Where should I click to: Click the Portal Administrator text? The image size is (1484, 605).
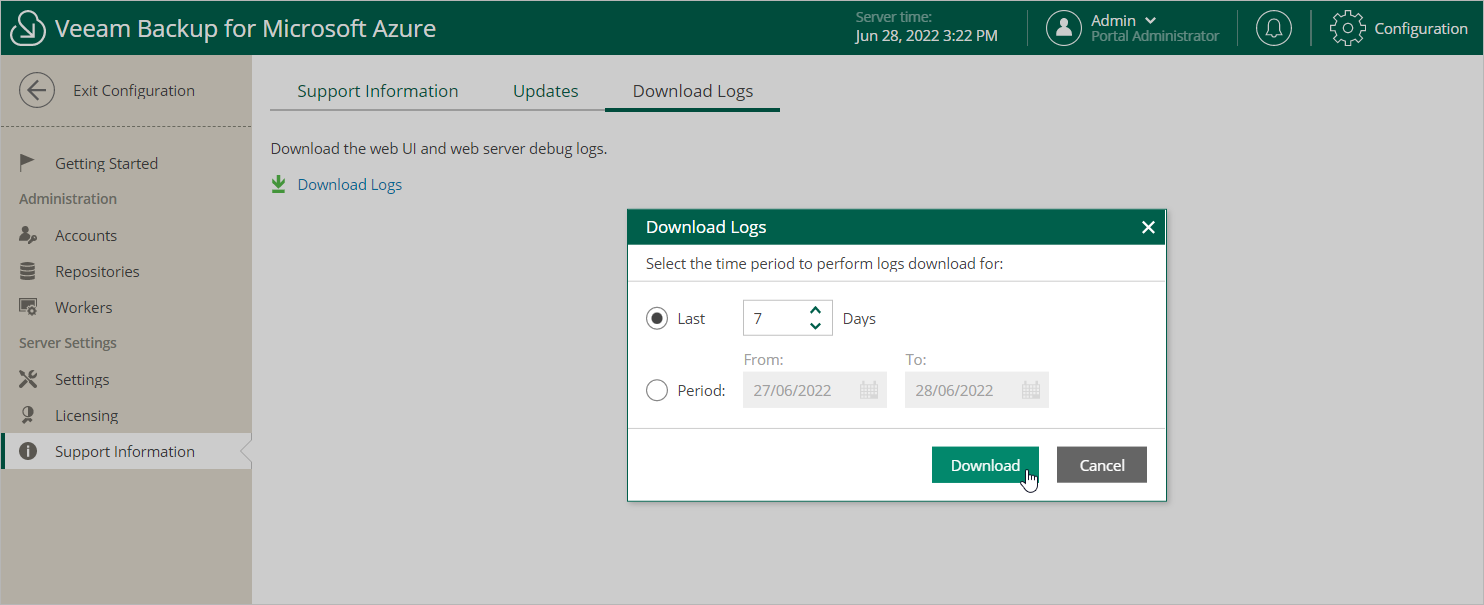[1155, 36]
